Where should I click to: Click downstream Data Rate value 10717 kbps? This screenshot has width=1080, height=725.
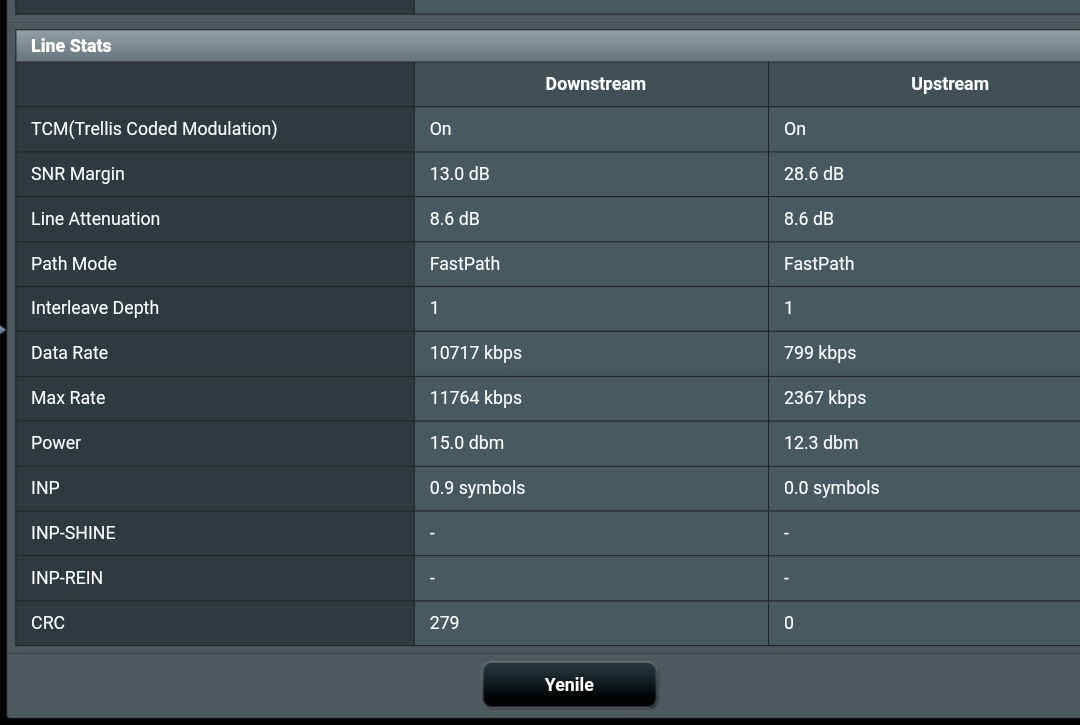[x=476, y=353]
